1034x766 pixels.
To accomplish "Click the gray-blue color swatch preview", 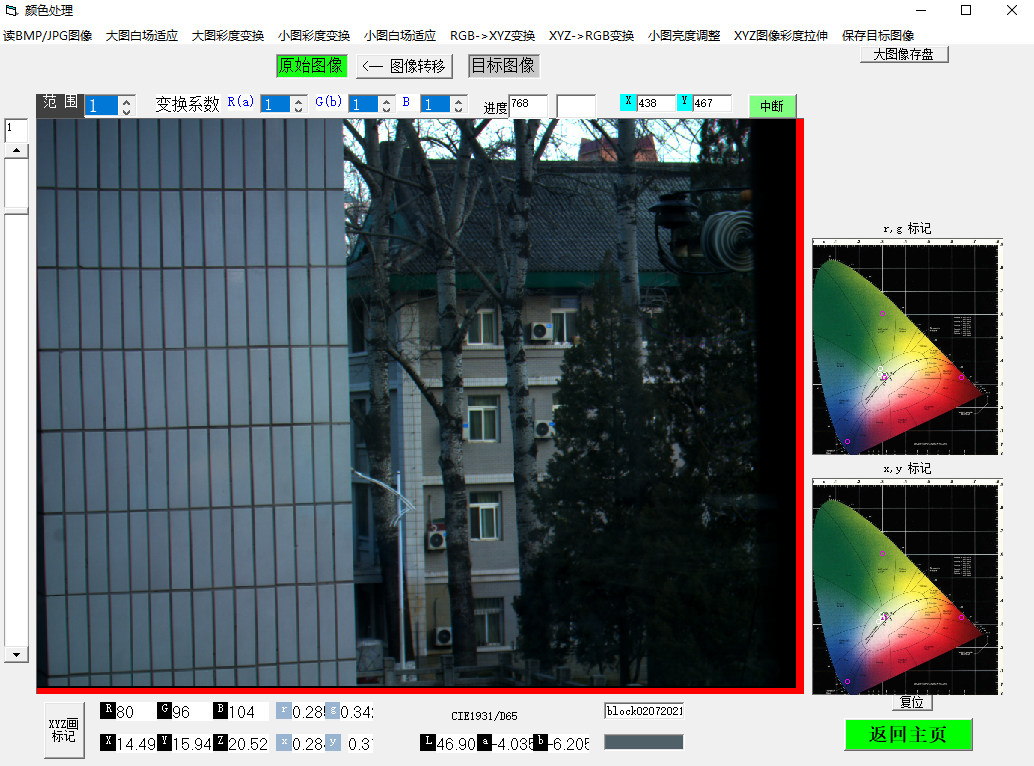I will pyautogui.click(x=643, y=742).
